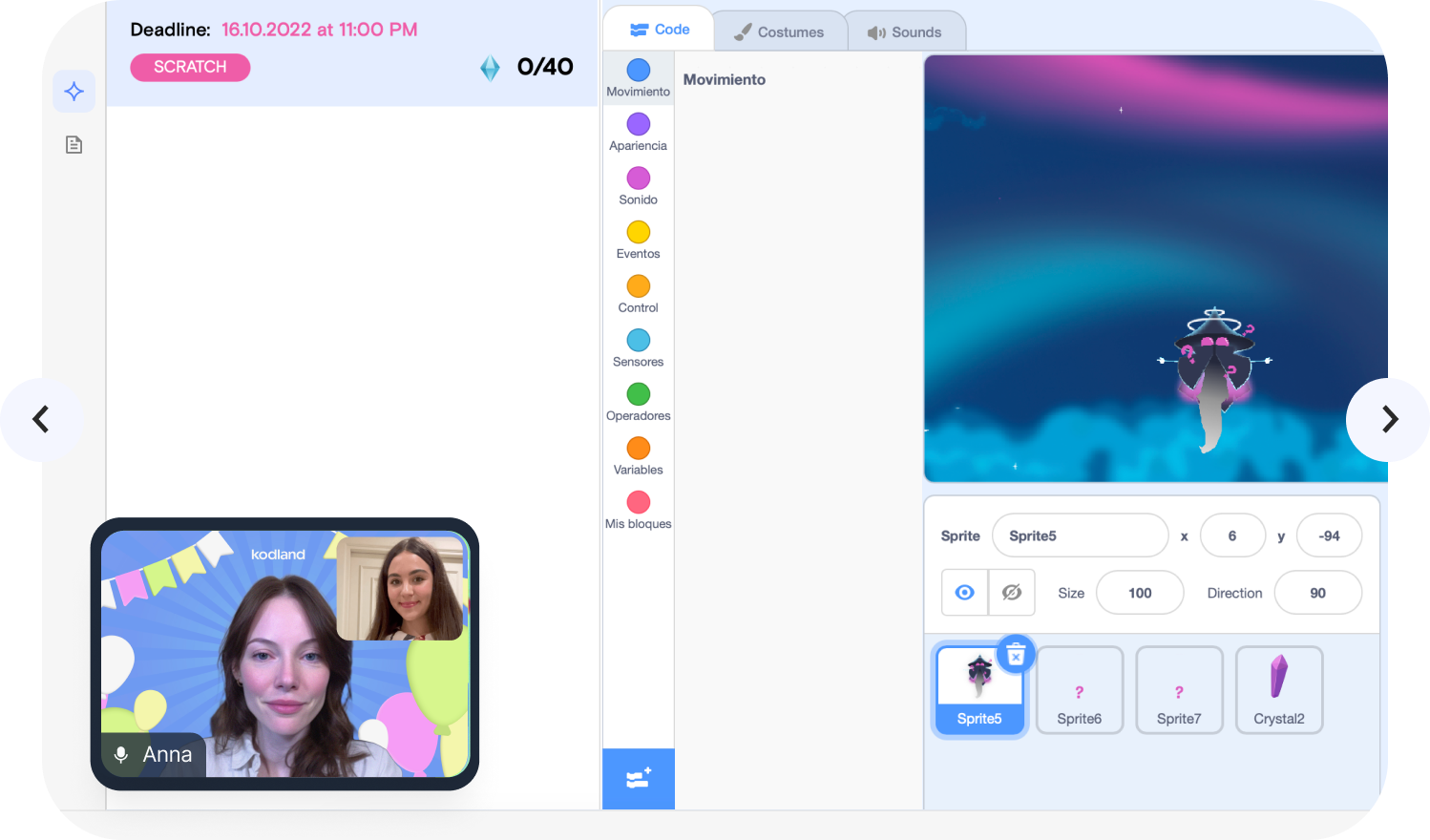Switch to the Costumes tab

[x=779, y=32]
